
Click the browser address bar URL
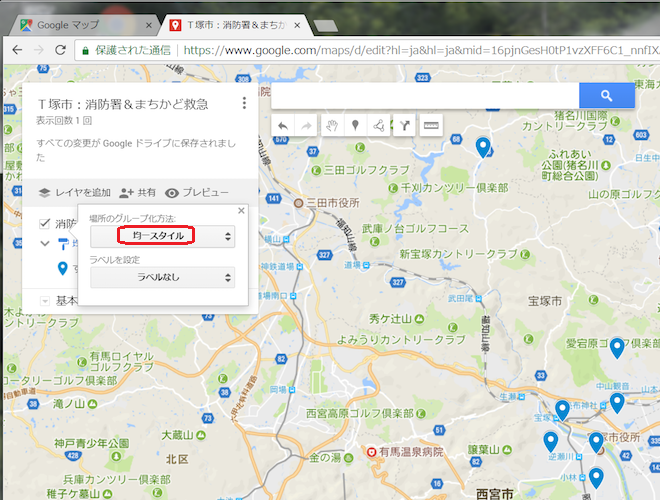421,51
